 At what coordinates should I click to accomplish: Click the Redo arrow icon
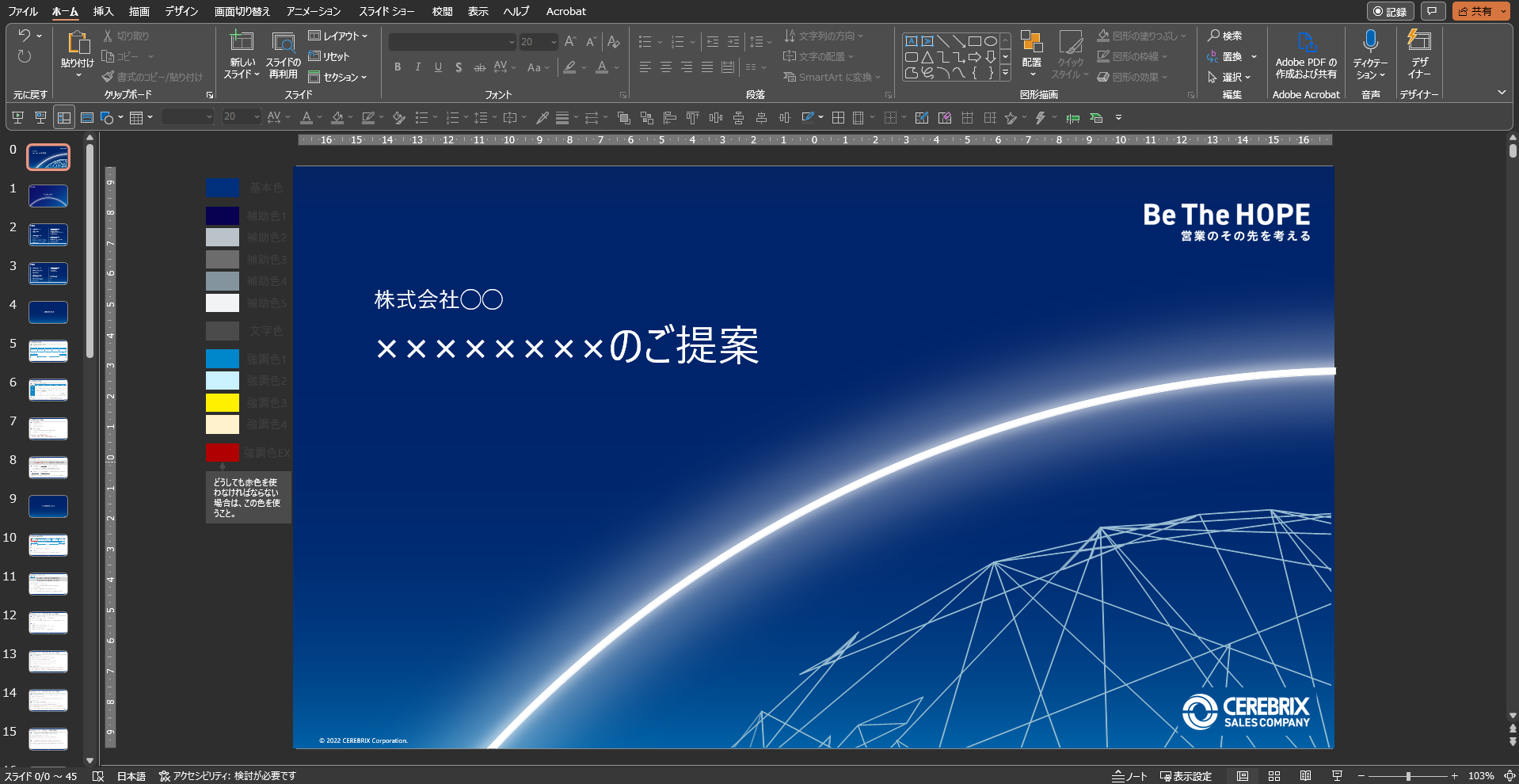(x=25, y=56)
